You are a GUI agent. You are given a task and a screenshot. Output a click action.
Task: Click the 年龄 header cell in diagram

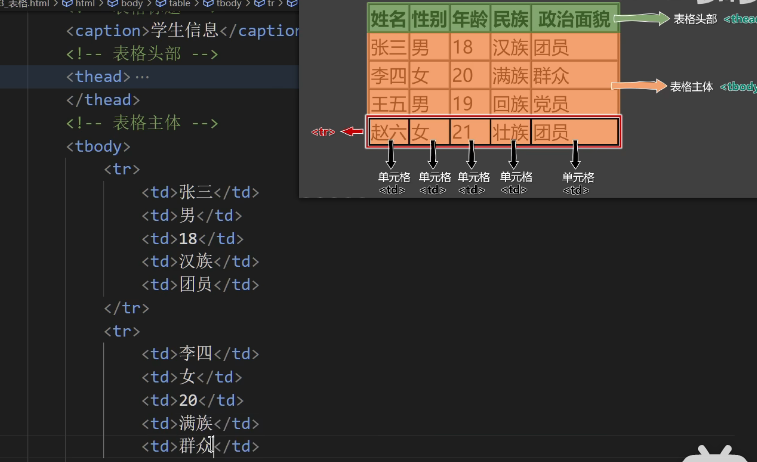click(x=470, y=19)
